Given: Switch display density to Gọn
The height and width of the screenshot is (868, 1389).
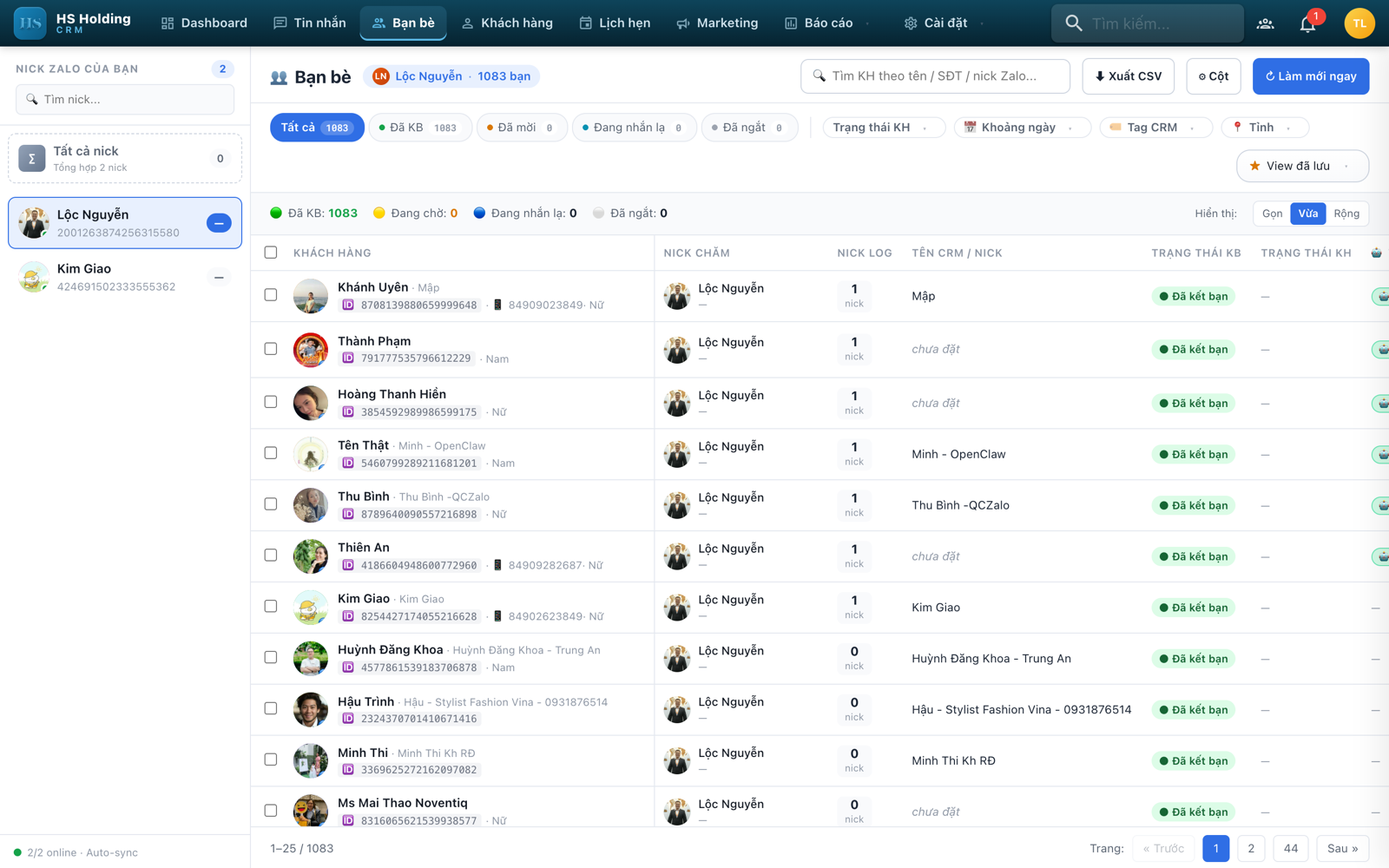Looking at the screenshot, I should coord(1272,214).
